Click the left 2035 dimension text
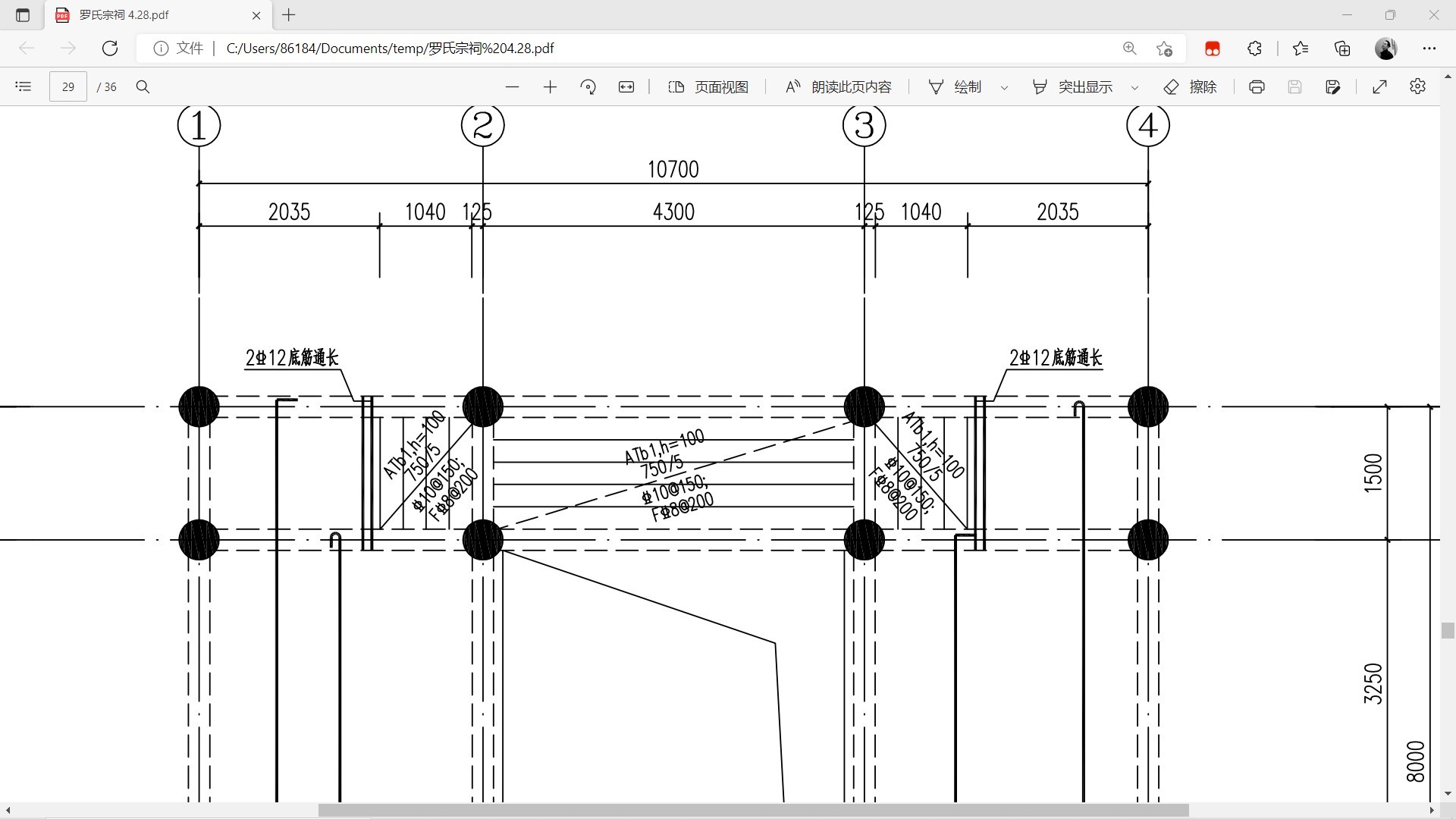Screen dimensions: 1456x819 point(289,212)
